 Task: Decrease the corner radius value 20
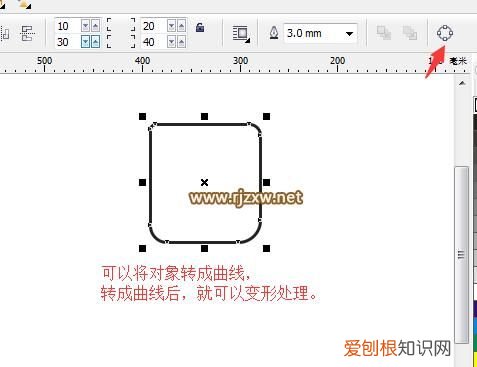pyautogui.click(x=172, y=26)
